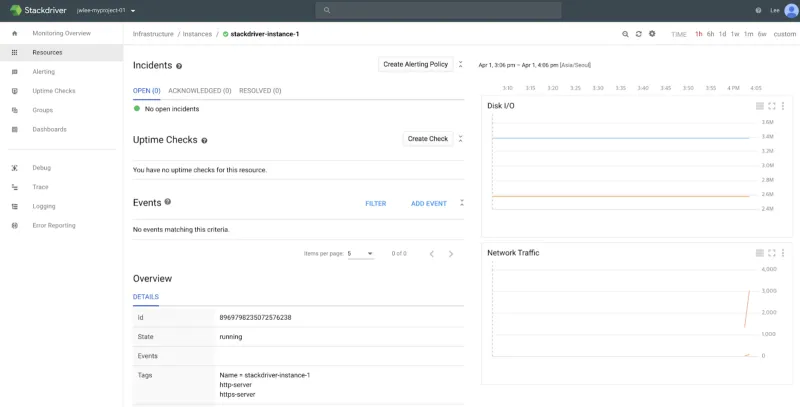800x407 pixels.
Task: Go to next events page
Action: point(451,254)
